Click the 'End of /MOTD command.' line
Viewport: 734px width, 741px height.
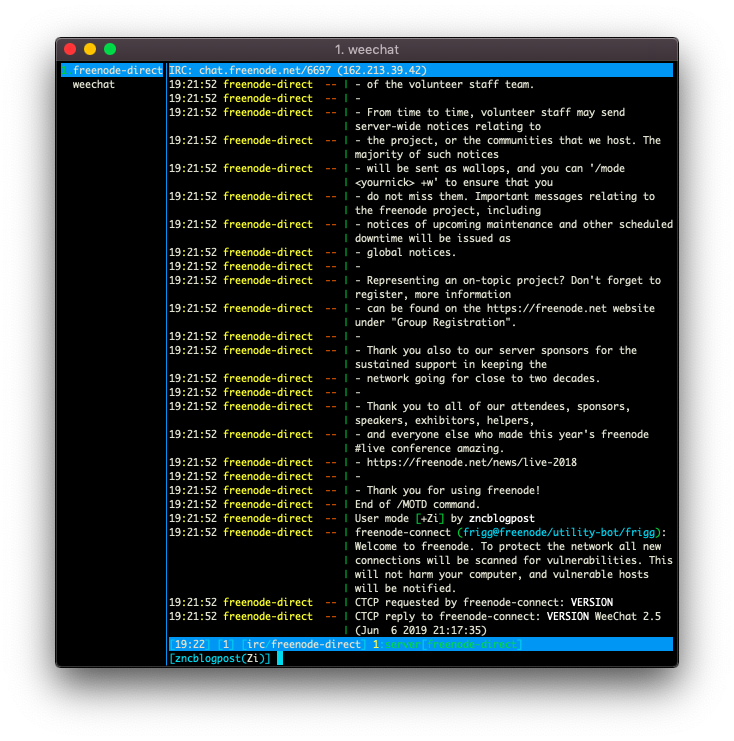pyautogui.click(x=417, y=505)
